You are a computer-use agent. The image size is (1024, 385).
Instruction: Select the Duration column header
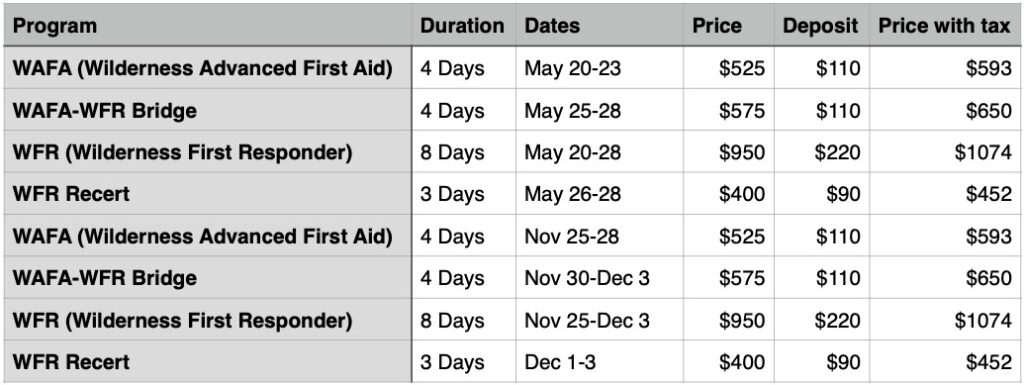tap(463, 25)
